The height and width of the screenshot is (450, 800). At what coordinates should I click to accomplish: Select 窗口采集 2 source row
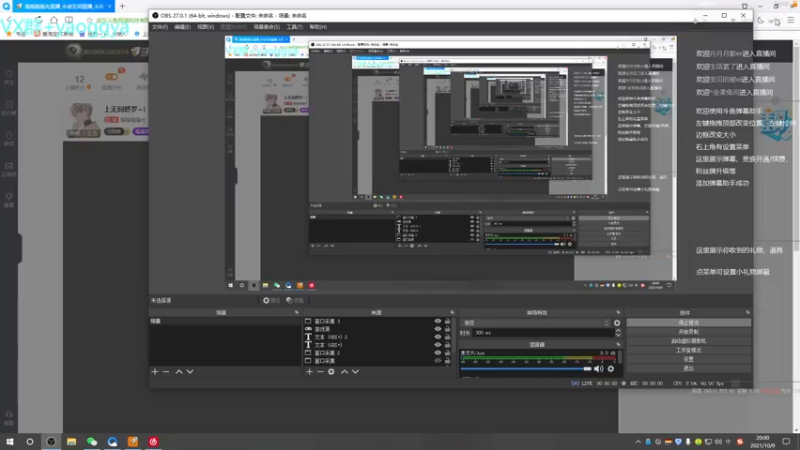pyautogui.click(x=378, y=353)
